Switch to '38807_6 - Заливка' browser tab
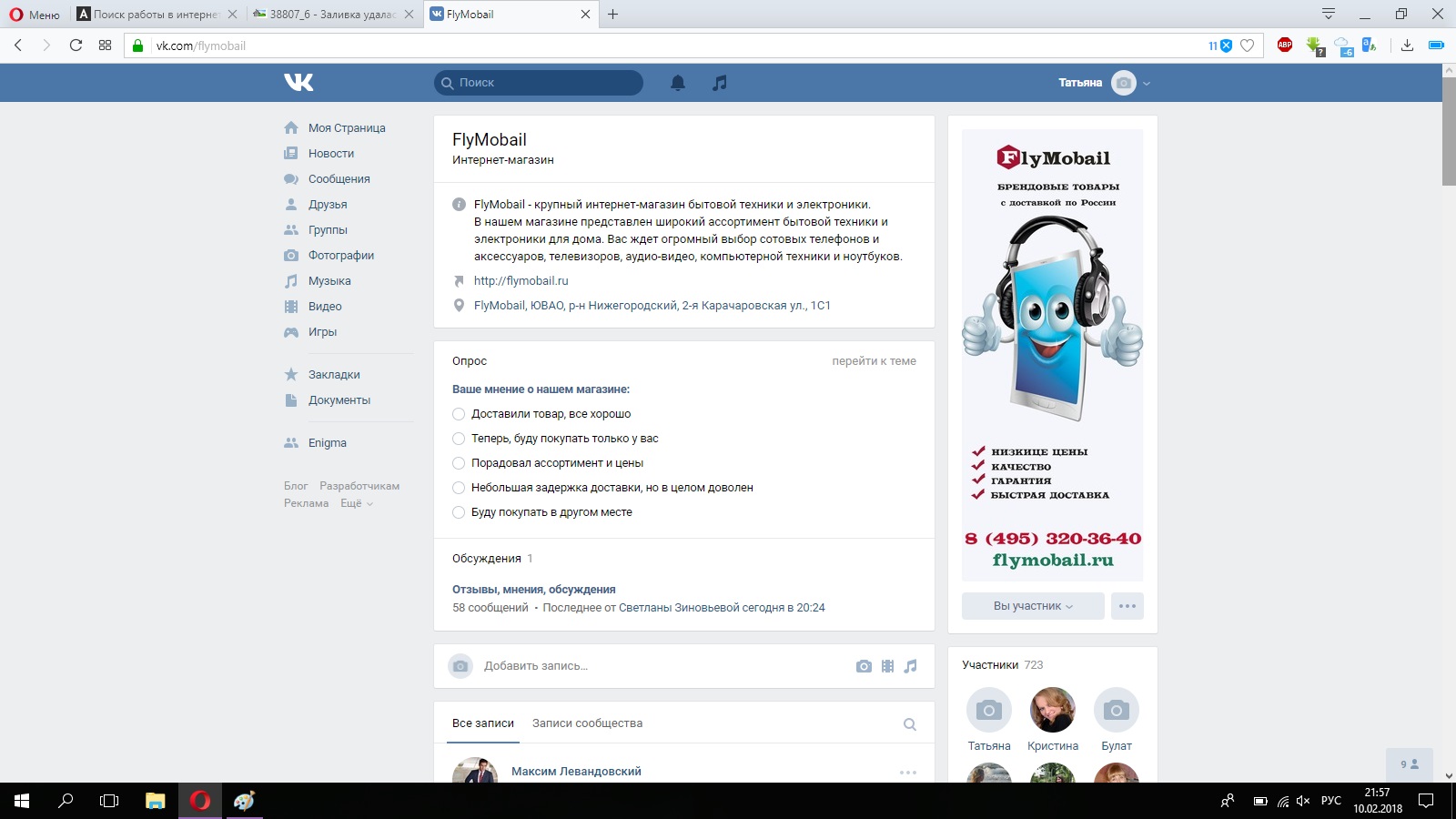This screenshot has width=1456, height=819. coord(333,15)
